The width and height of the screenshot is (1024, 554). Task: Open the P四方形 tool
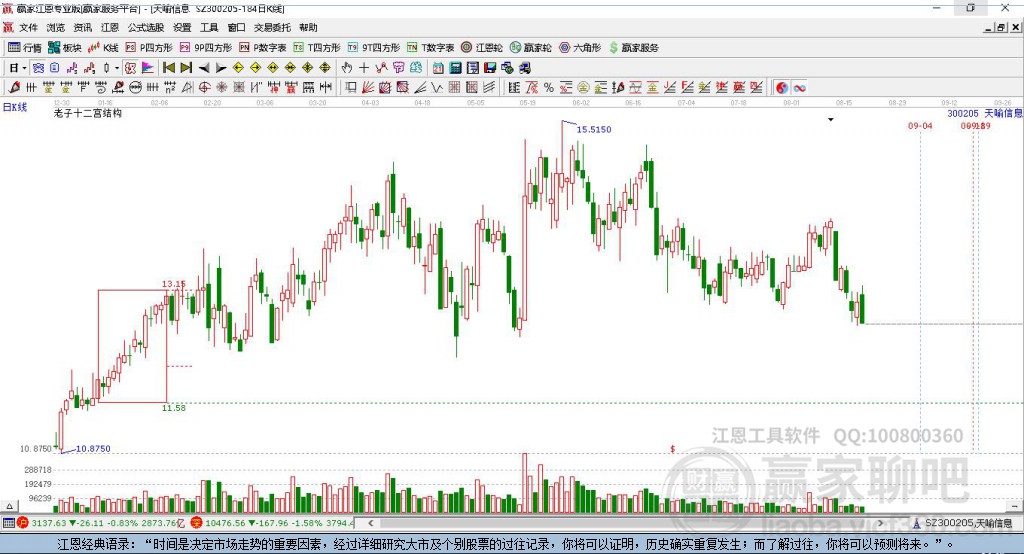[x=149, y=48]
